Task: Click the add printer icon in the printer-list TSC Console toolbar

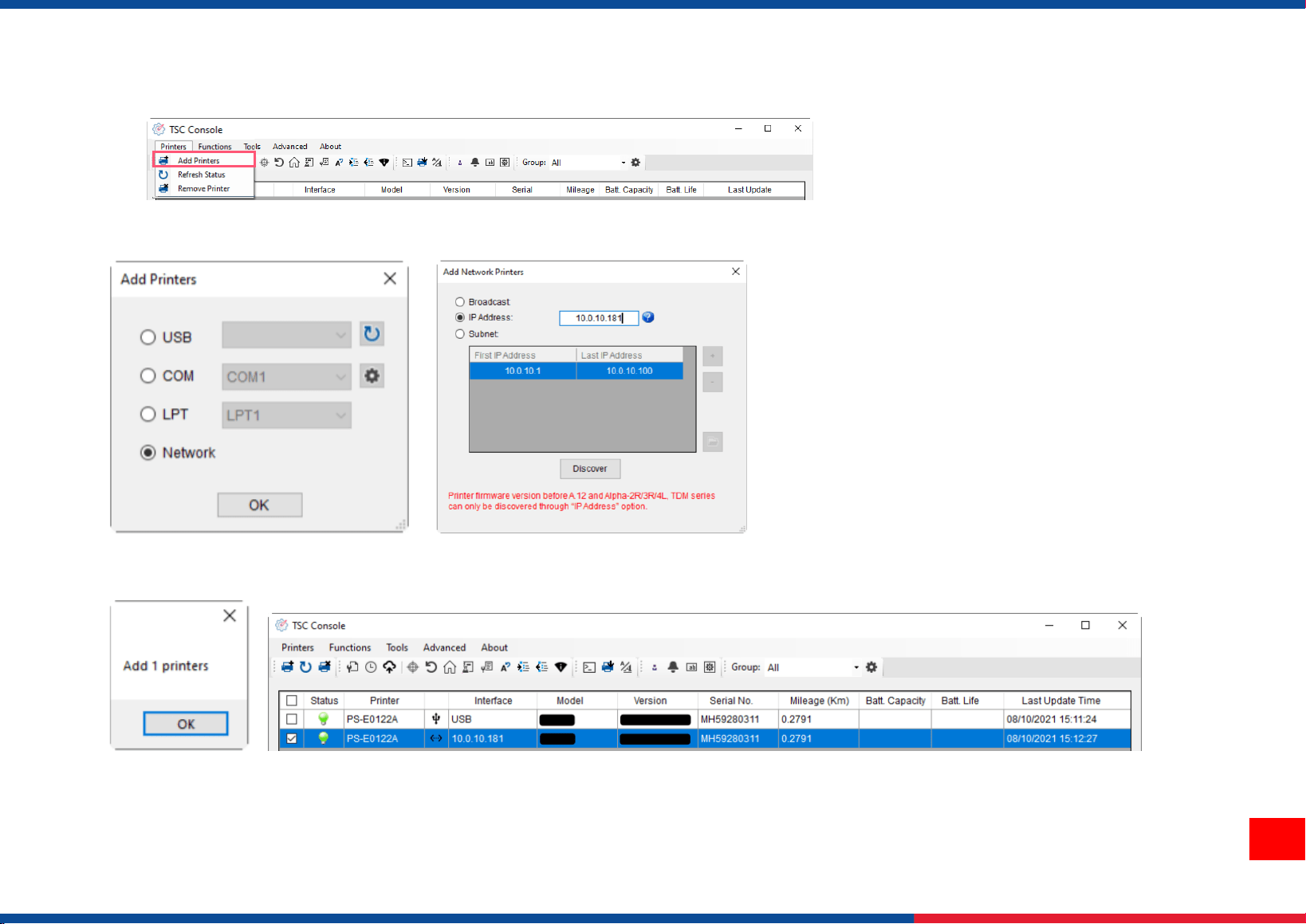Action: click(x=287, y=667)
